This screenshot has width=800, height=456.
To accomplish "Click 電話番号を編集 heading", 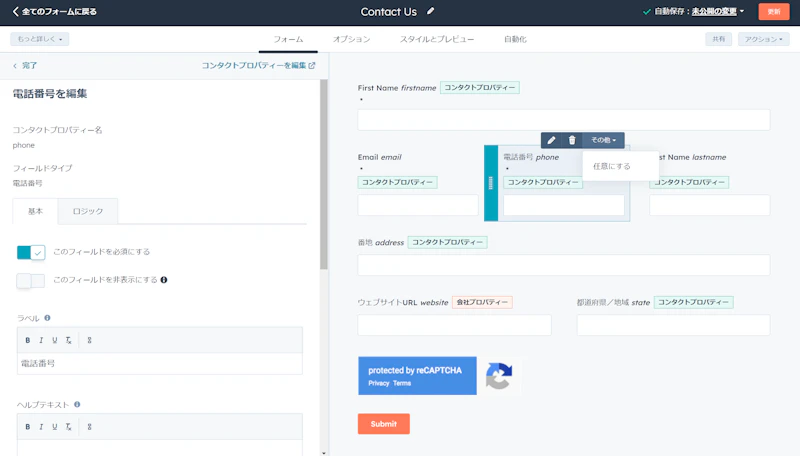I will pos(50,94).
